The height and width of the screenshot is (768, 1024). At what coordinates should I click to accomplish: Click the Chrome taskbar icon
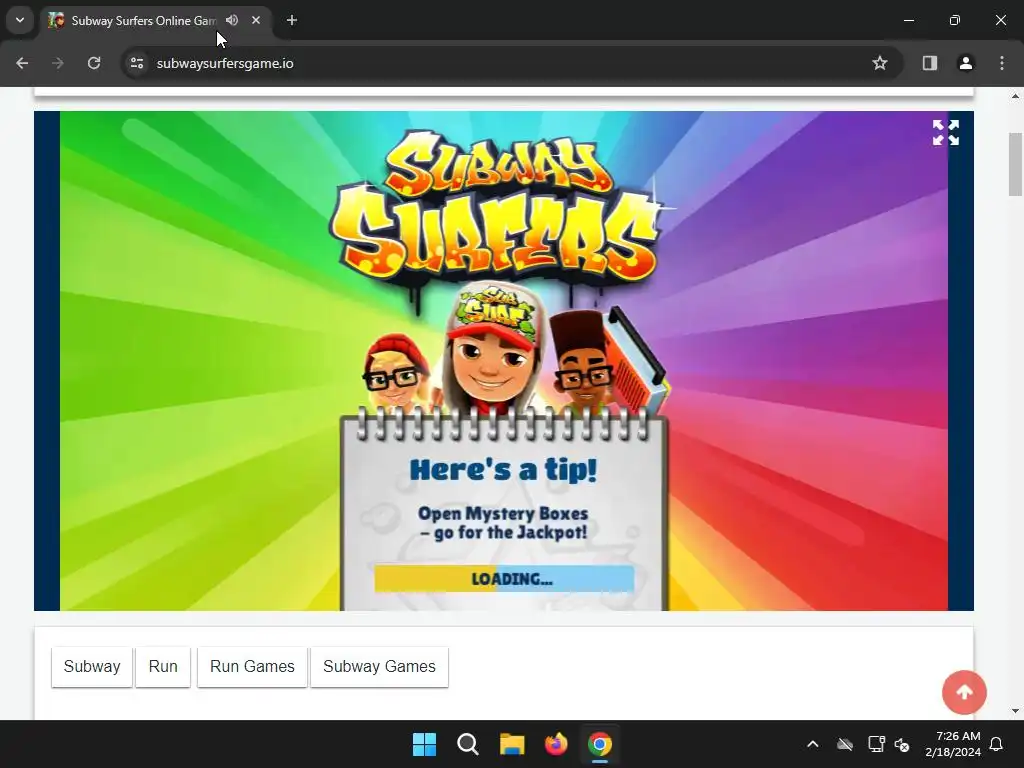(x=600, y=744)
